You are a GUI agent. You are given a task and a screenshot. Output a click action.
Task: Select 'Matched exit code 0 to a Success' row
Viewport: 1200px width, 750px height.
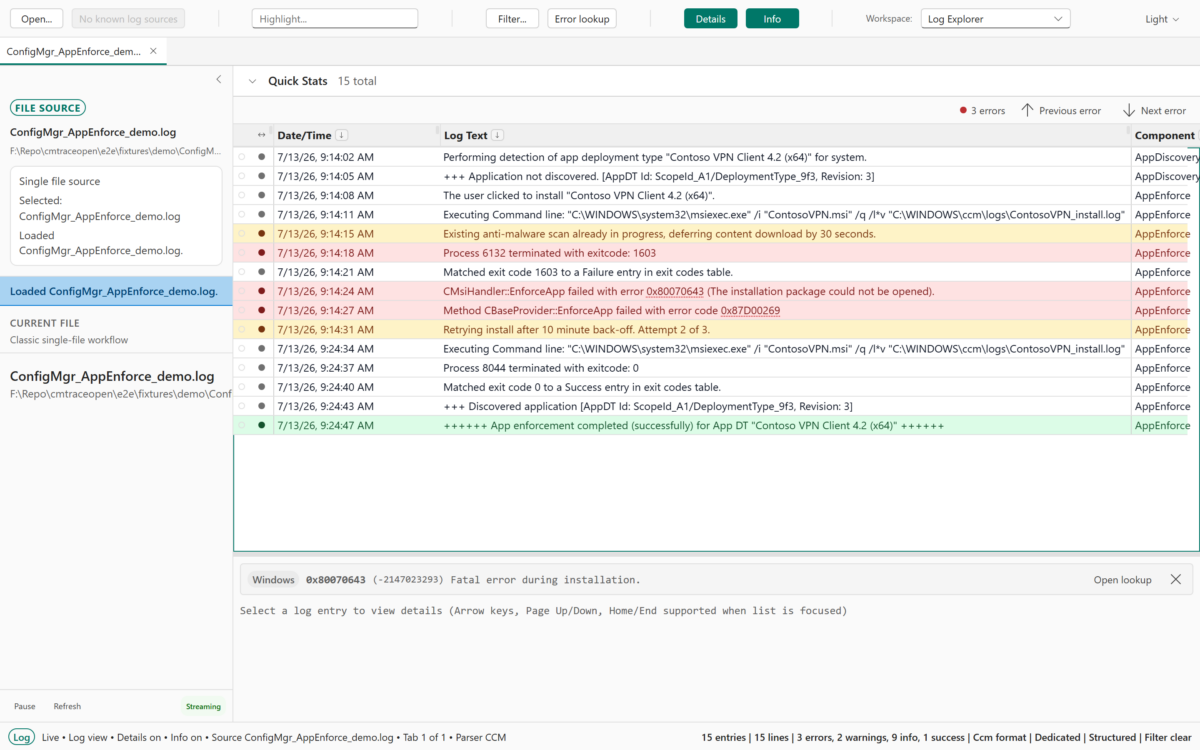(x=716, y=387)
